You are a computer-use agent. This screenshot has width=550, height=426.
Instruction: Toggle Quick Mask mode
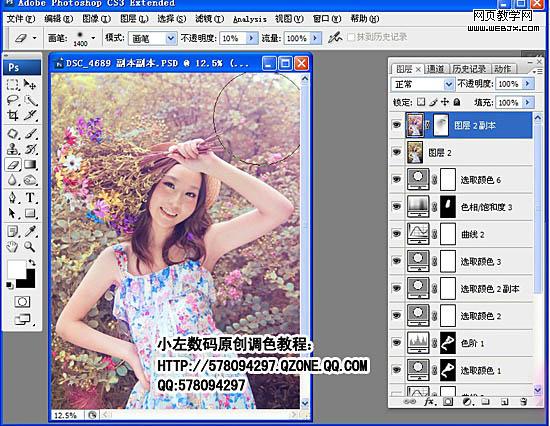[22, 301]
